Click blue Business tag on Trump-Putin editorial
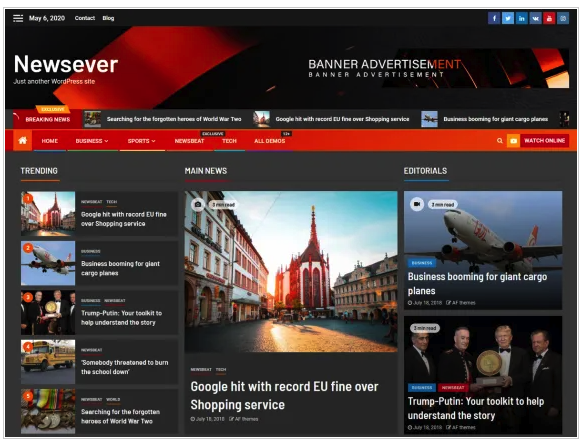Screen dimensions: 581x445 click(422, 388)
